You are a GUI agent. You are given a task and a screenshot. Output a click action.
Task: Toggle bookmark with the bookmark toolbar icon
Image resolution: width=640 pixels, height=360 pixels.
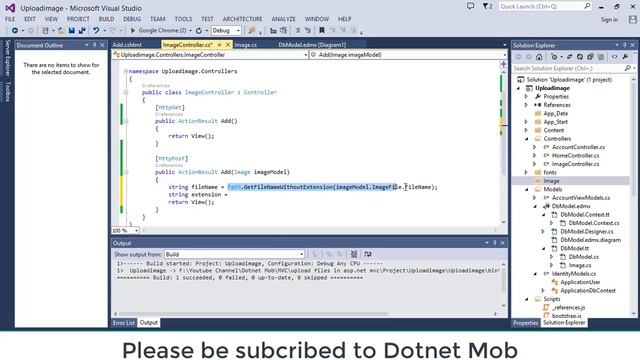(x=322, y=30)
